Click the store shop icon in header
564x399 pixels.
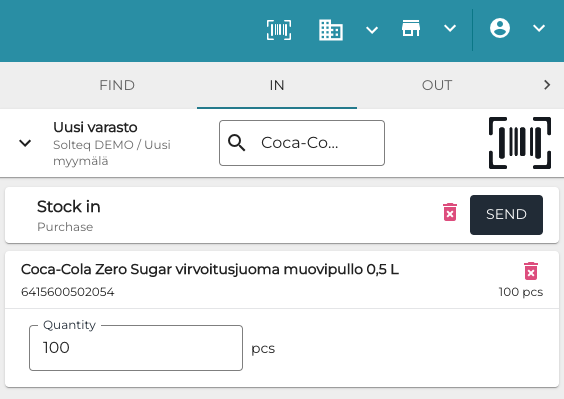[411, 28]
